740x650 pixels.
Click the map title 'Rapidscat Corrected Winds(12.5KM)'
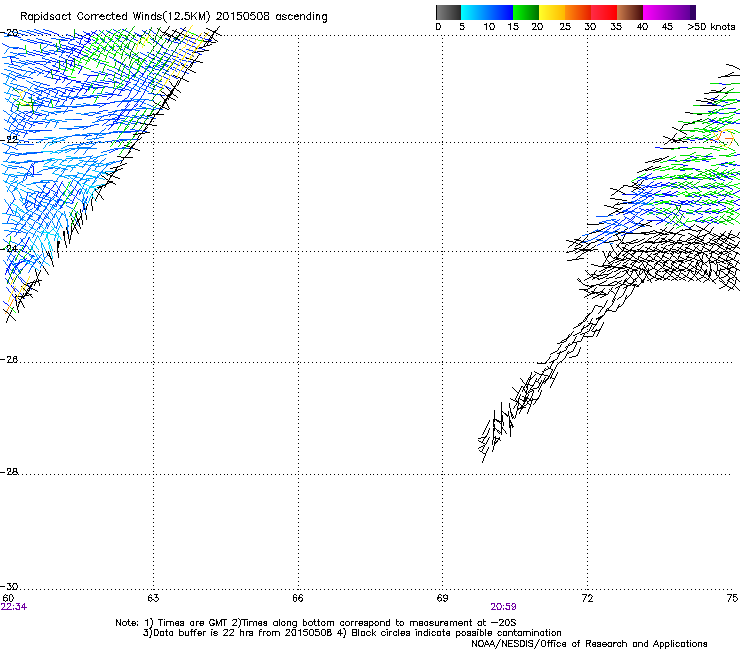[115, 17]
